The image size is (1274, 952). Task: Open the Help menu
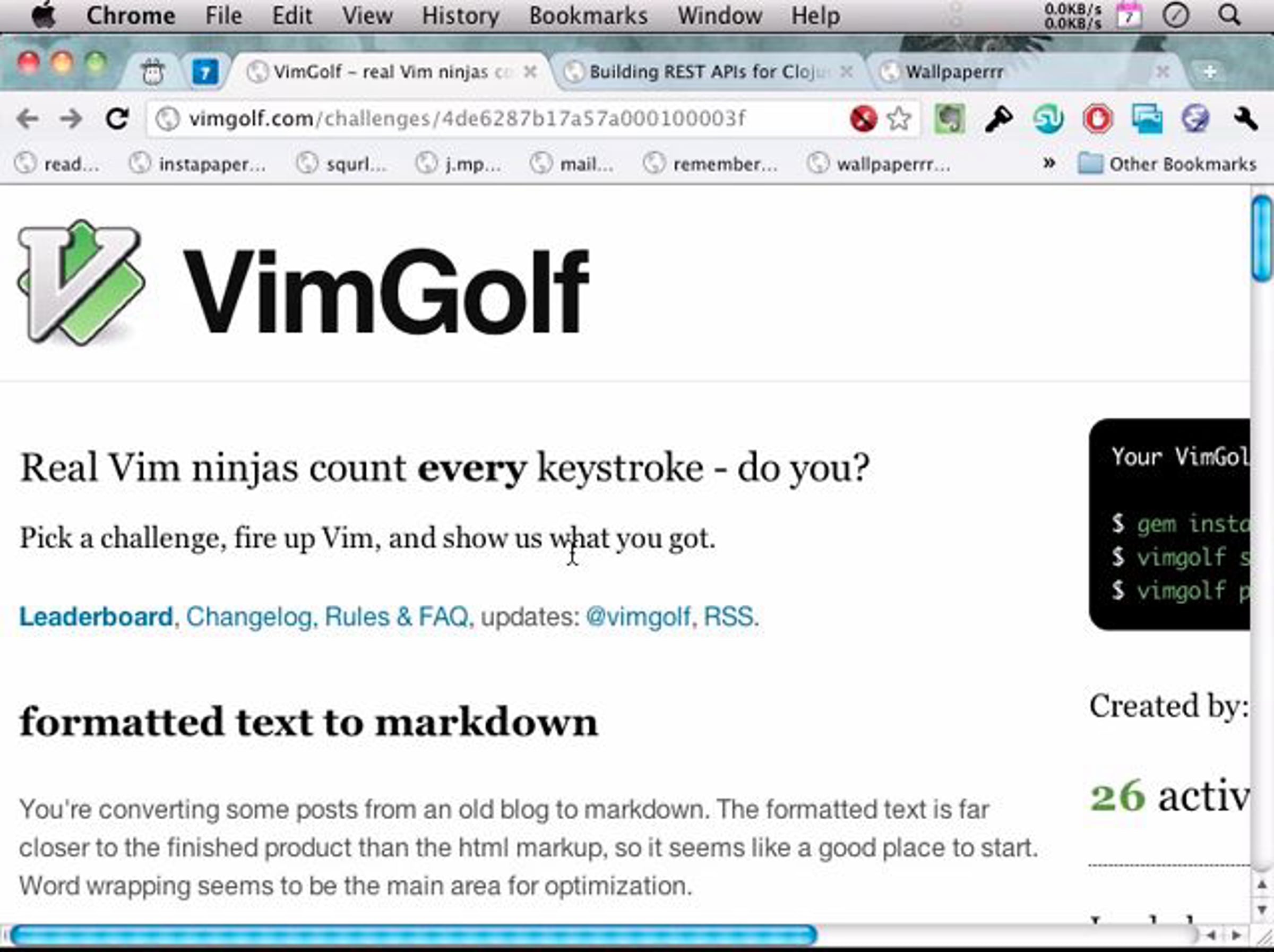pos(815,15)
